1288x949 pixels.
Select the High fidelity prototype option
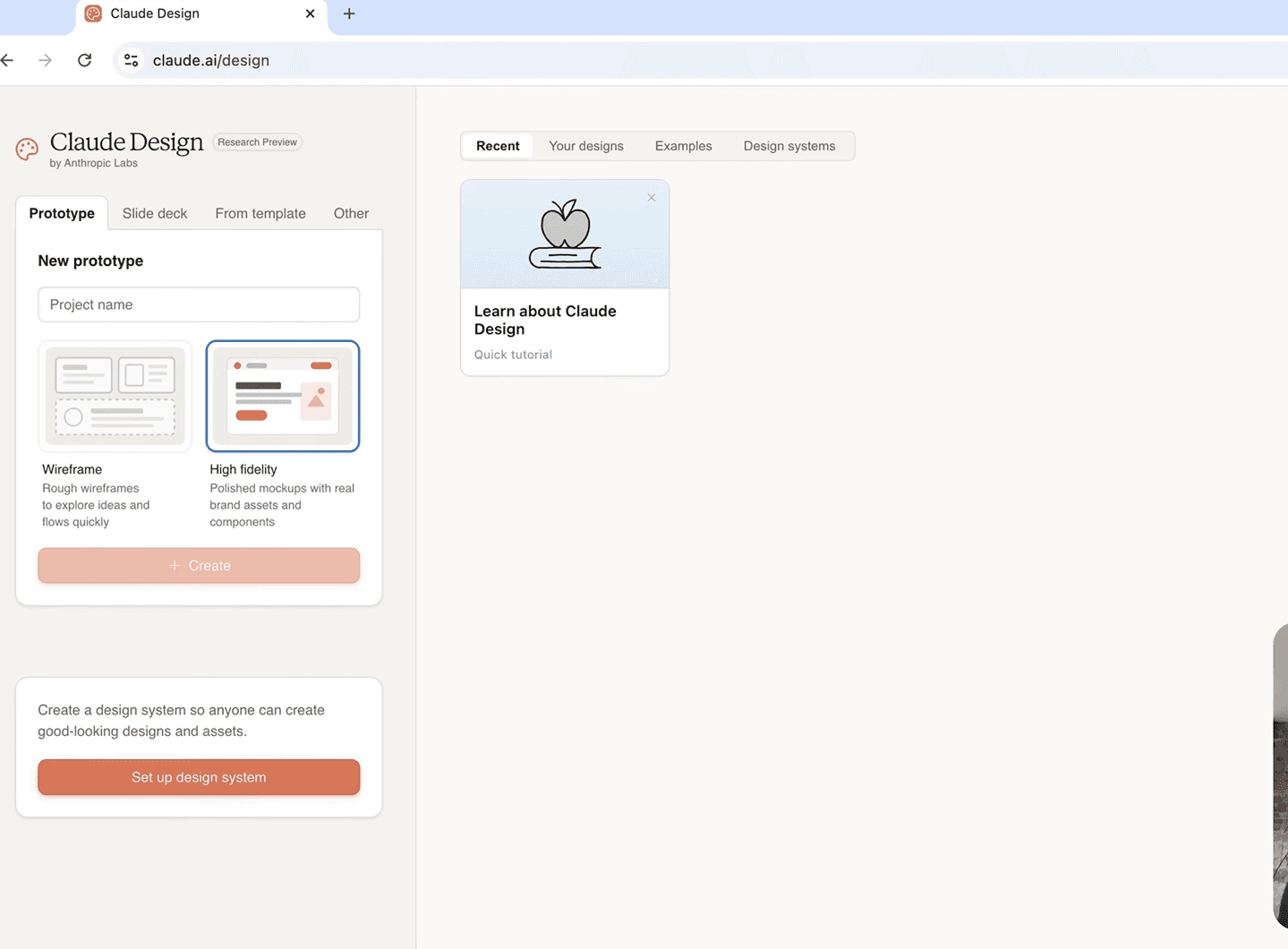pyautogui.click(x=283, y=396)
